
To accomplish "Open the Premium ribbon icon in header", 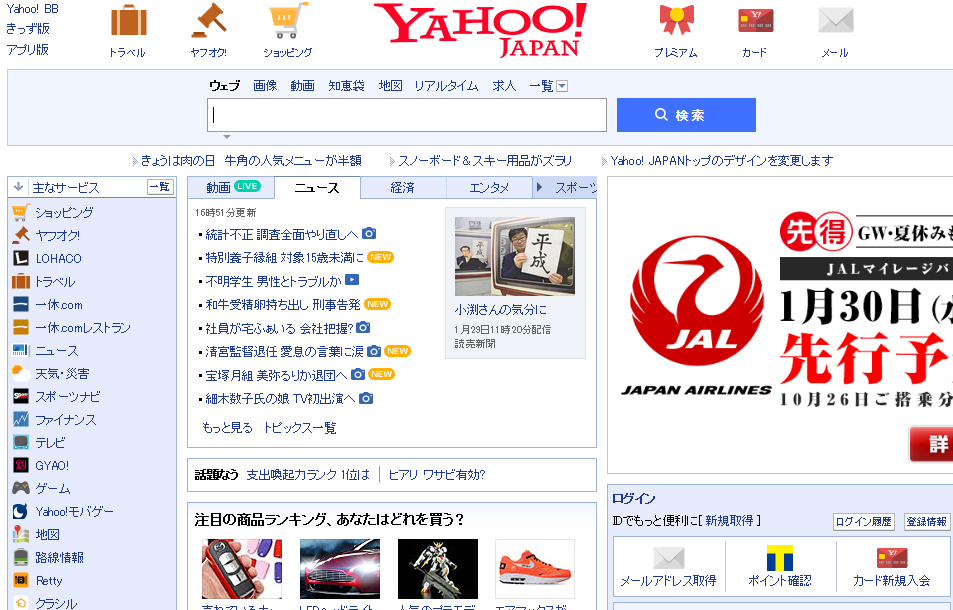I will point(676,20).
